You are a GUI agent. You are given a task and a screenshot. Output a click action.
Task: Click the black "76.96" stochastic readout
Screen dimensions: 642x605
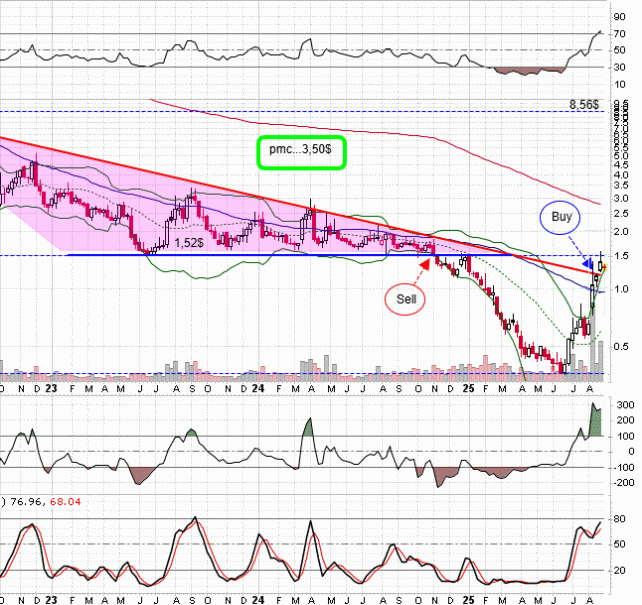coord(27,501)
